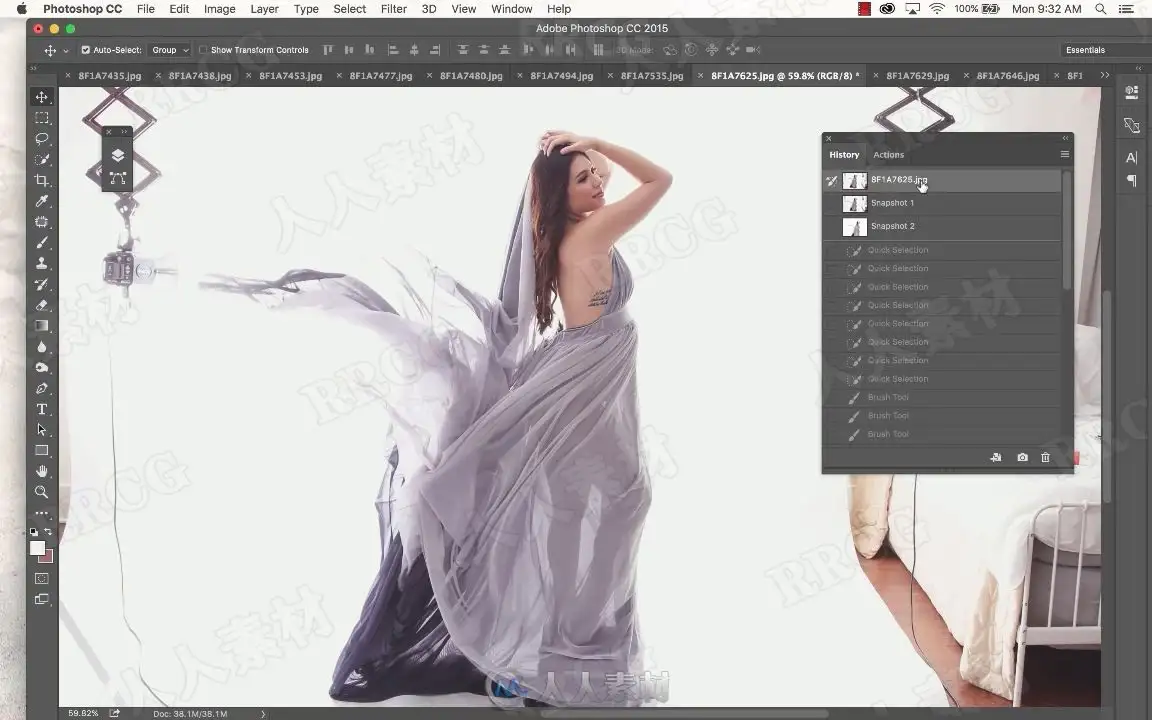The height and width of the screenshot is (720, 1152).
Task: Select the Rectangle shape tool
Action: coord(42,450)
